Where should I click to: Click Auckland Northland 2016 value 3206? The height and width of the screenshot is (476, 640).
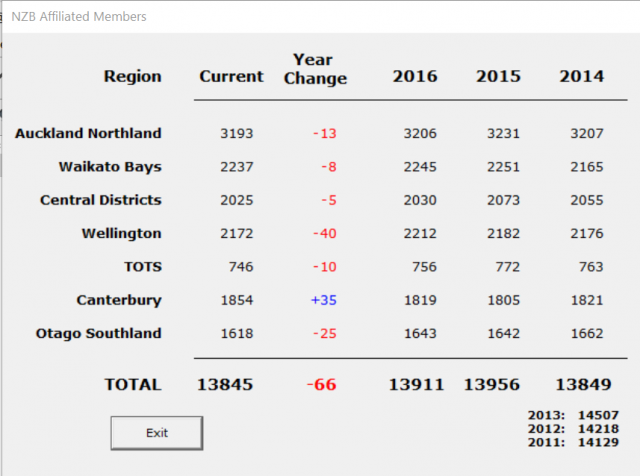[420, 133]
